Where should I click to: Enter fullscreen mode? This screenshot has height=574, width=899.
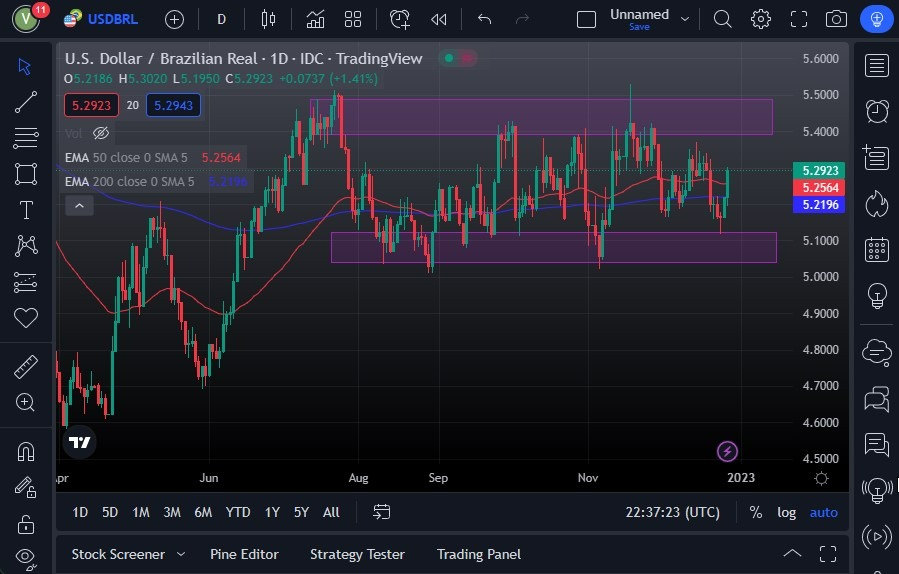tap(799, 19)
